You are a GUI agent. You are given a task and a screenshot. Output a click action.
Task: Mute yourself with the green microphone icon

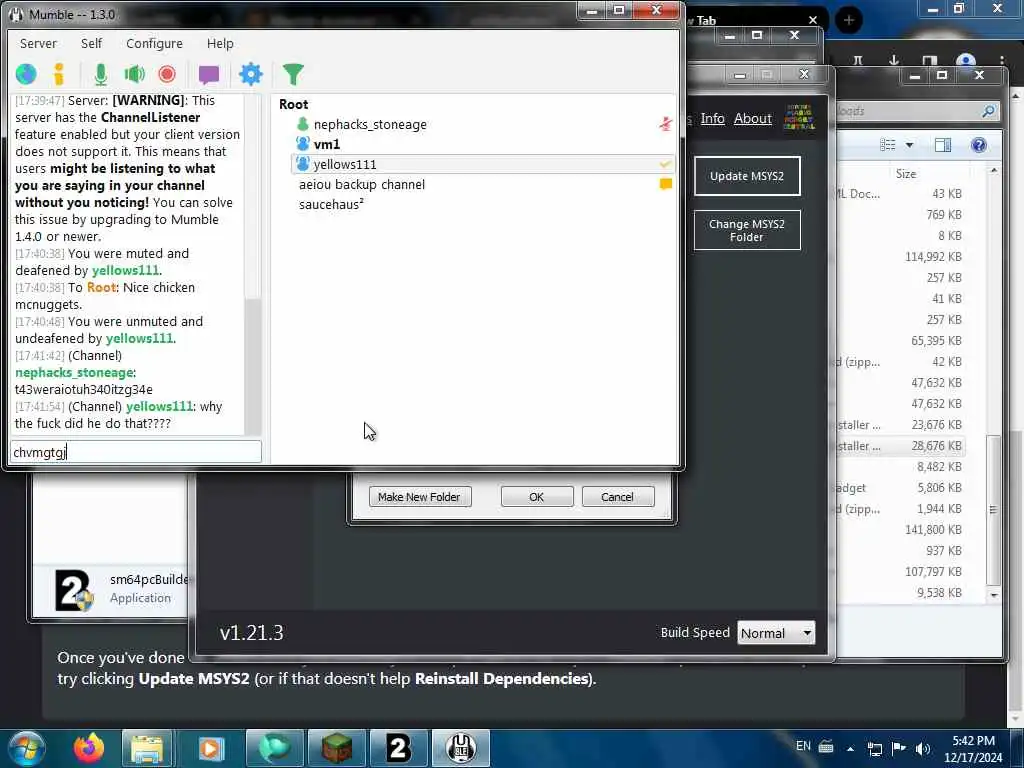pos(101,74)
